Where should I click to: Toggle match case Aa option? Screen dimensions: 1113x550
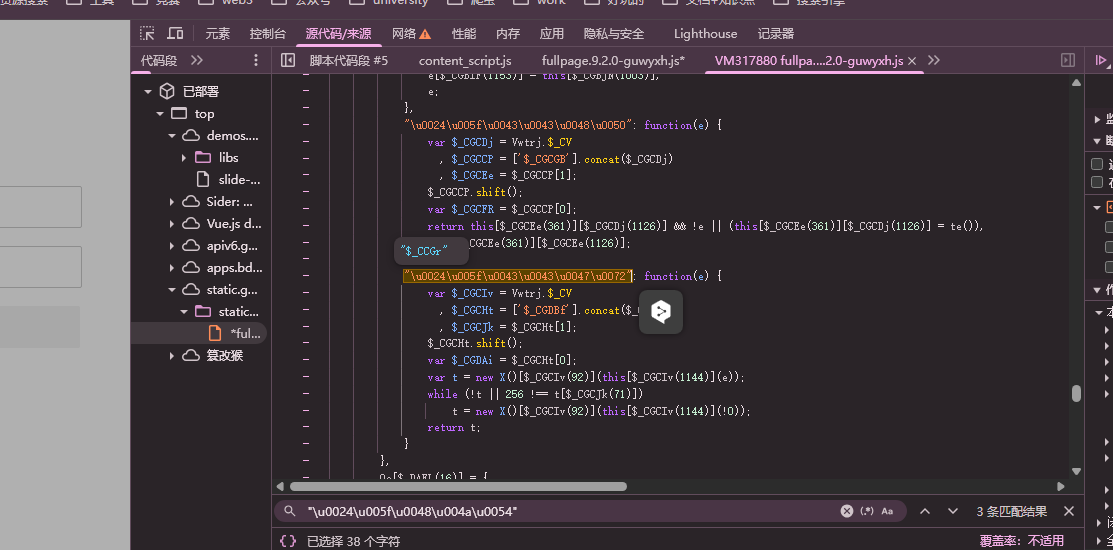coord(887,511)
